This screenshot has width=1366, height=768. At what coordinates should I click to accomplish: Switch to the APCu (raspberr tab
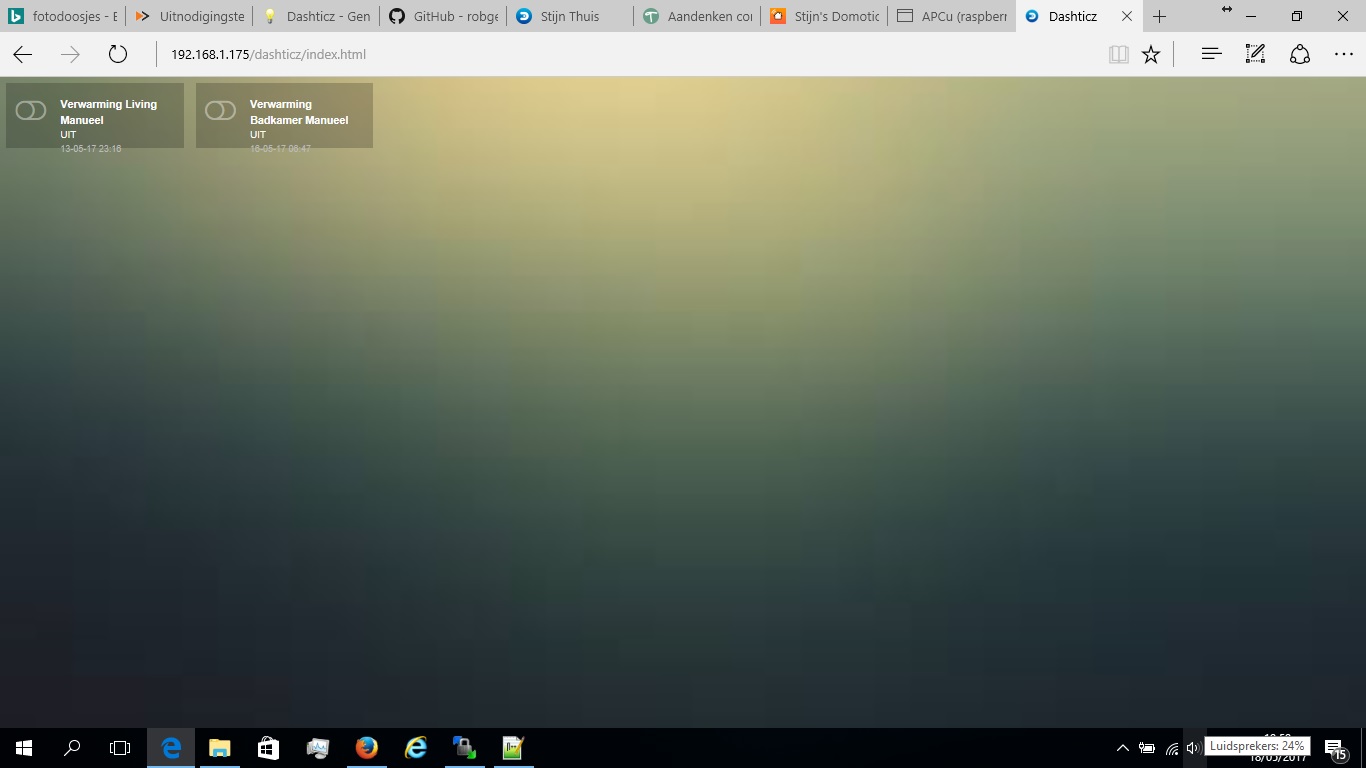click(951, 16)
